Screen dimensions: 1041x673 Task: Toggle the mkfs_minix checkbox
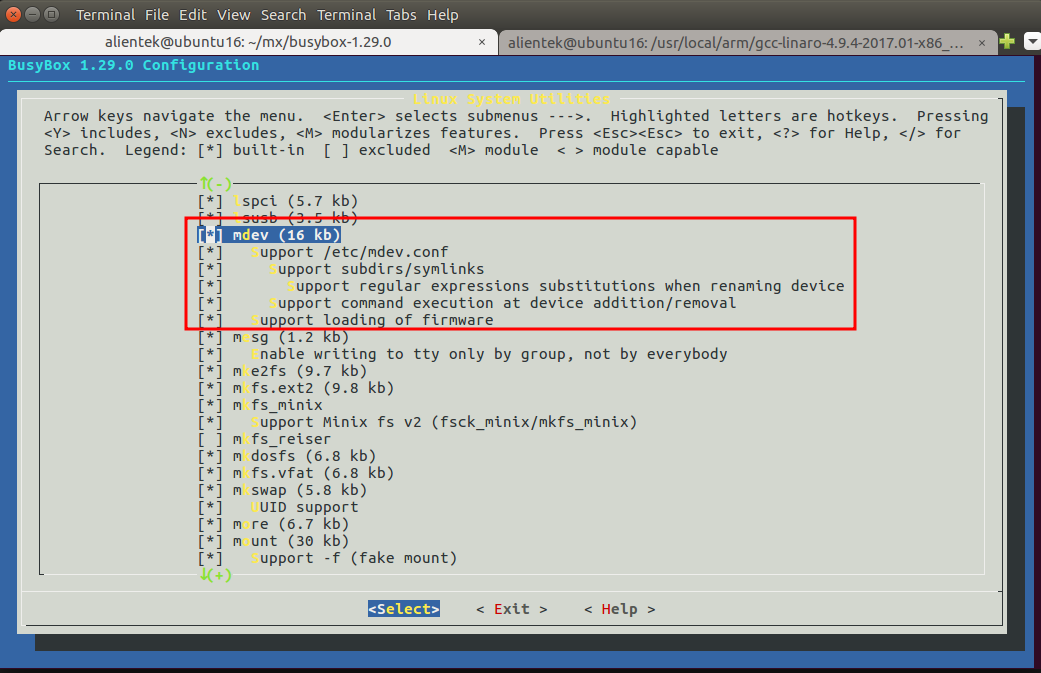pos(210,405)
